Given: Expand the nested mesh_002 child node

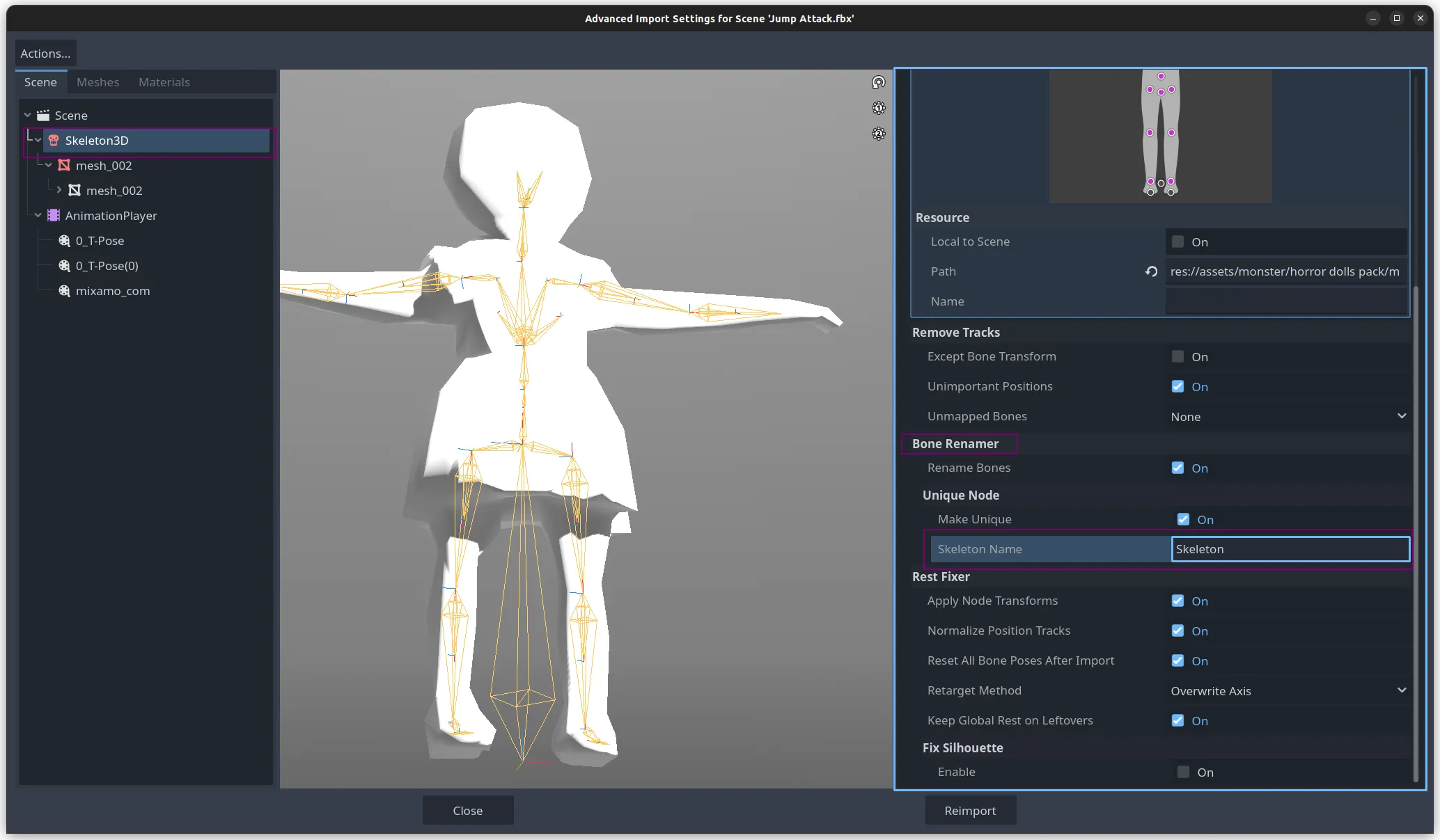Looking at the screenshot, I should (x=59, y=190).
